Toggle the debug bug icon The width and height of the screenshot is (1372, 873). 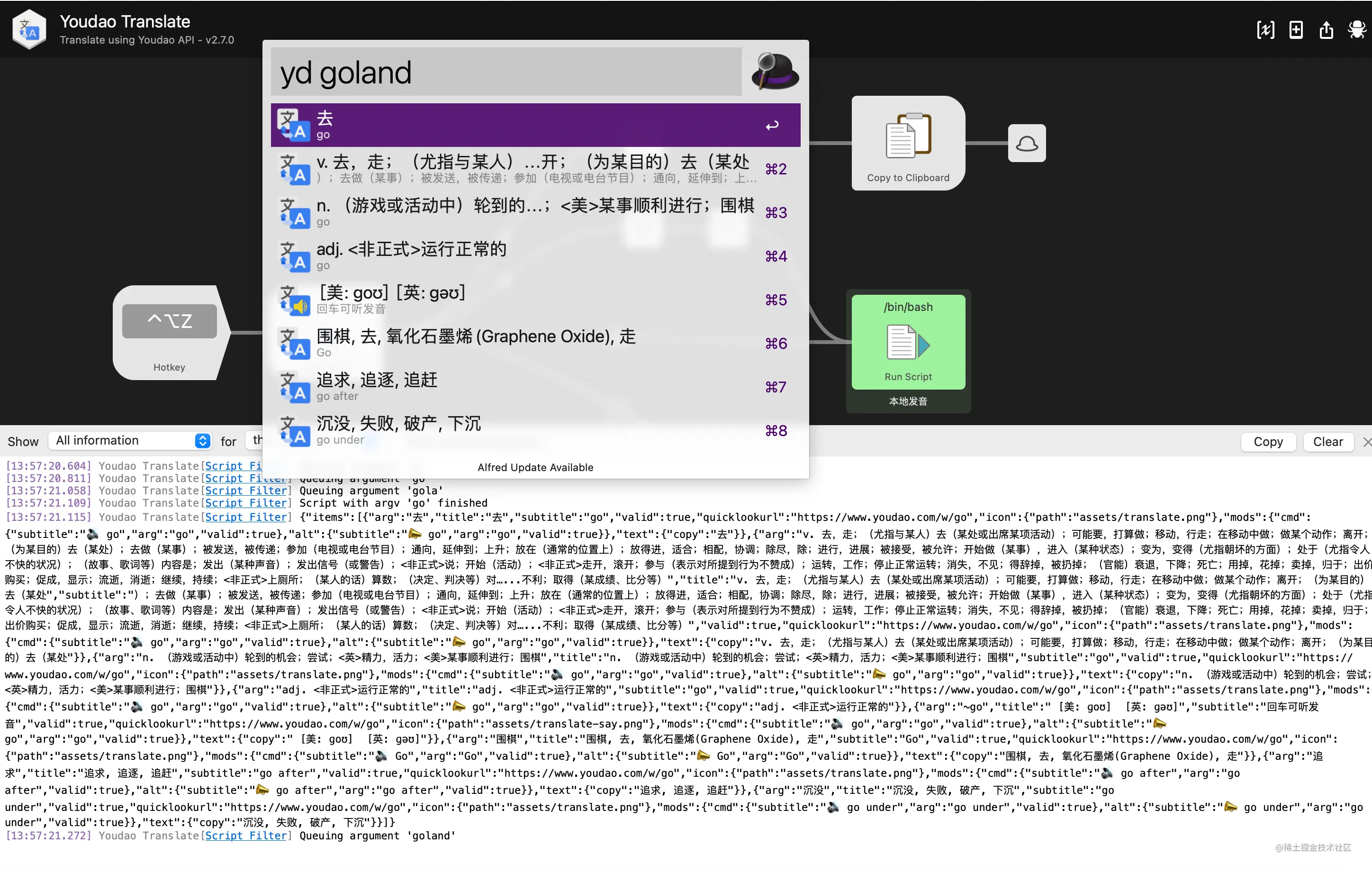tap(1357, 30)
